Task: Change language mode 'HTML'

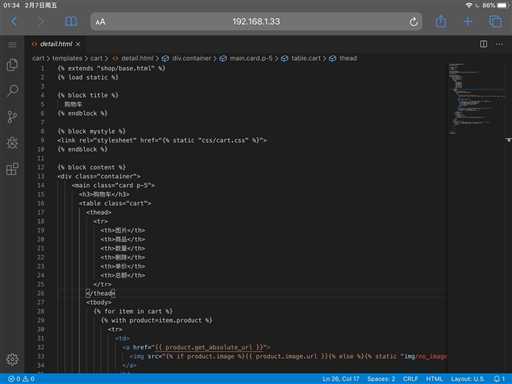Action: [434, 379]
